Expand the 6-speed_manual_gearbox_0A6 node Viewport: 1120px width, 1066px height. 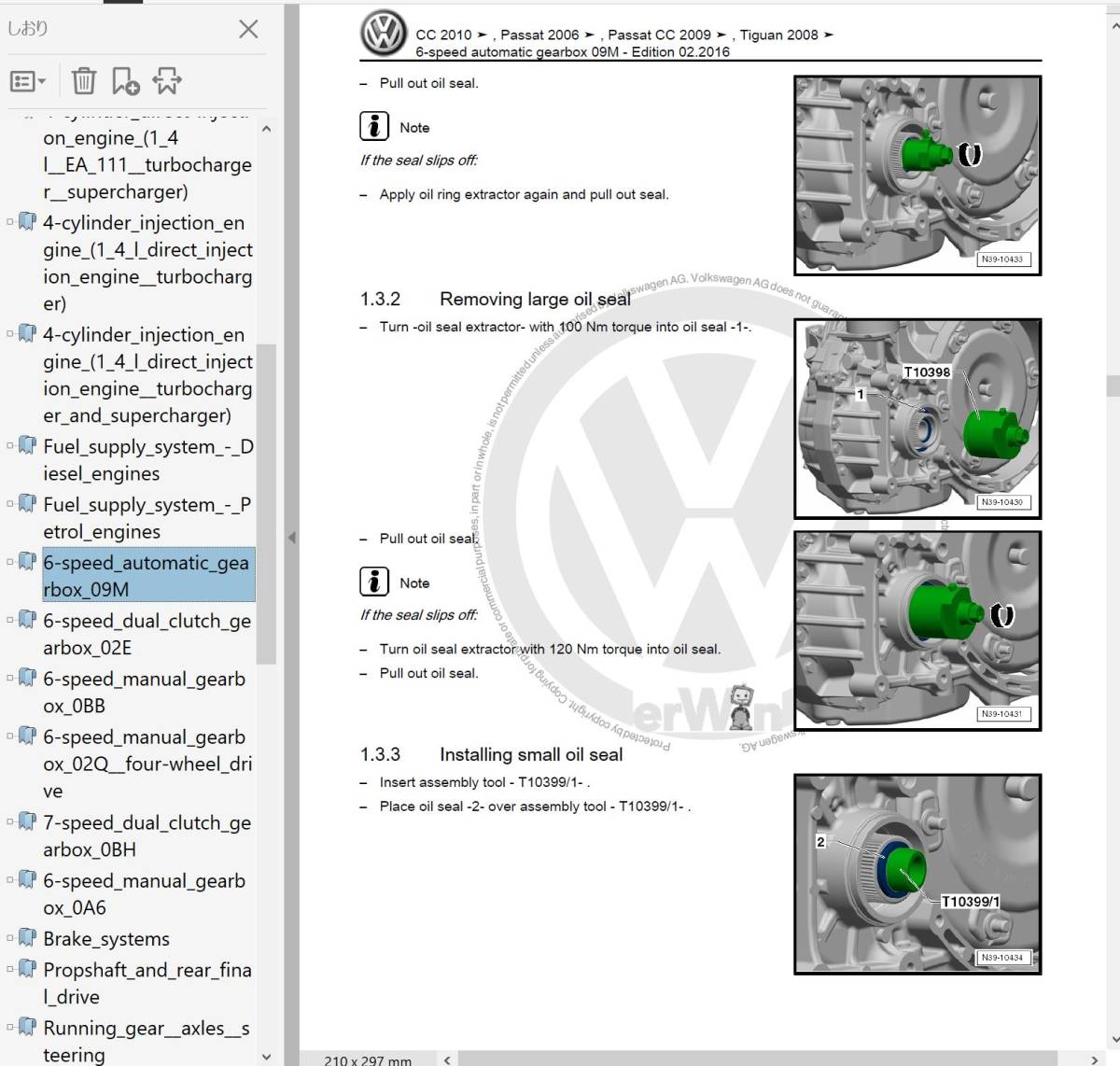coord(10,879)
